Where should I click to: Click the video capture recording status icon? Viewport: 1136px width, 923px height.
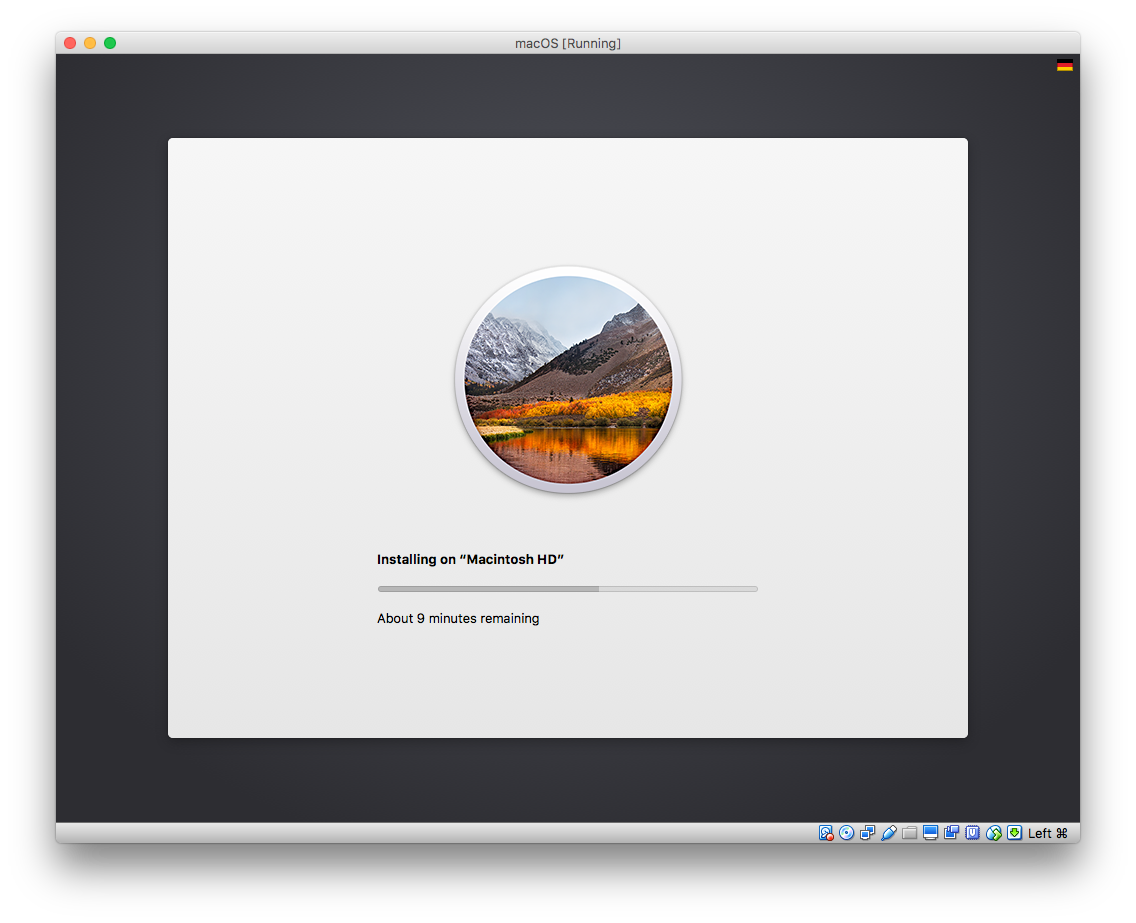(951, 833)
